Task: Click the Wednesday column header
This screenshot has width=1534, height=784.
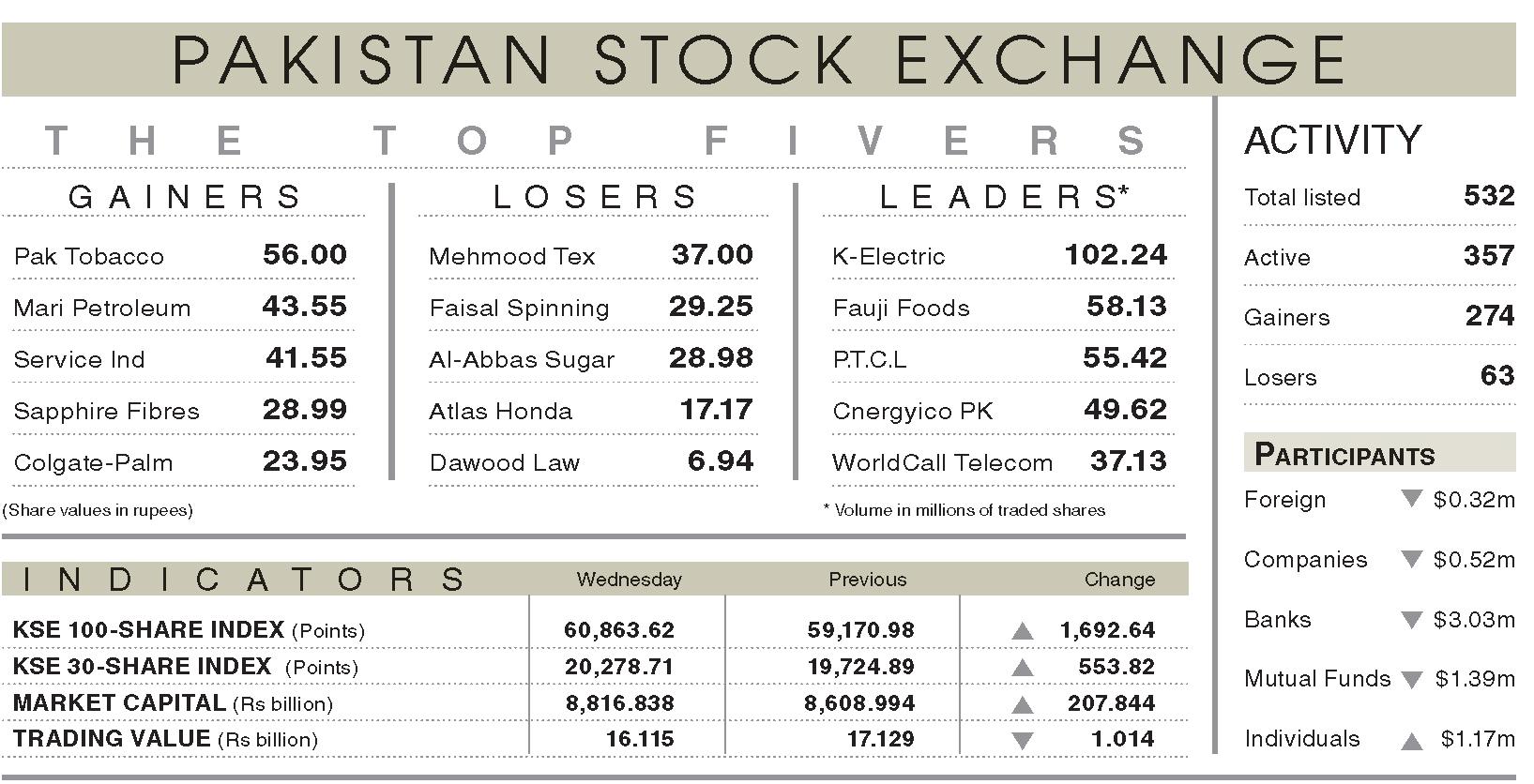Action: 629,580
